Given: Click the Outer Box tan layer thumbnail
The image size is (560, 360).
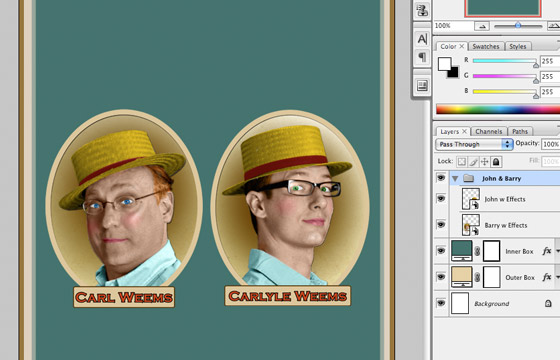Looking at the screenshot, I should tap(462, 277).
